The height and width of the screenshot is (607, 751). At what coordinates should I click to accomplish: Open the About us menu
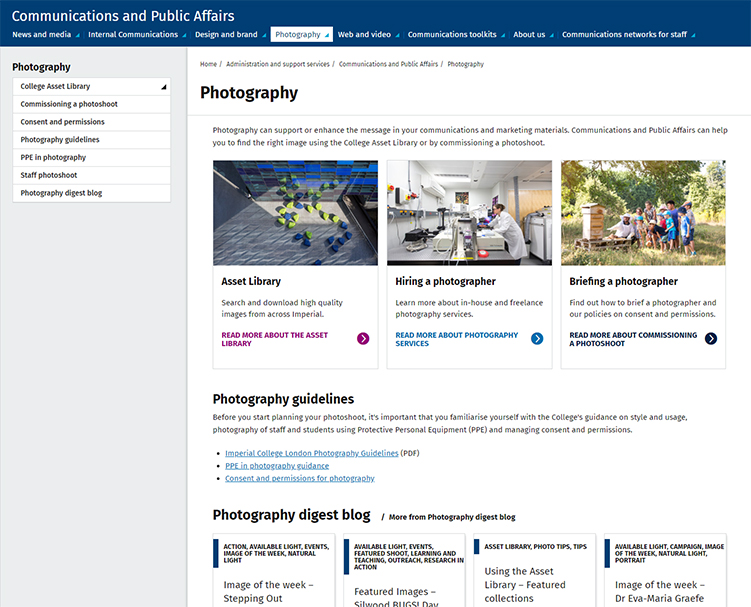point(529,34)
